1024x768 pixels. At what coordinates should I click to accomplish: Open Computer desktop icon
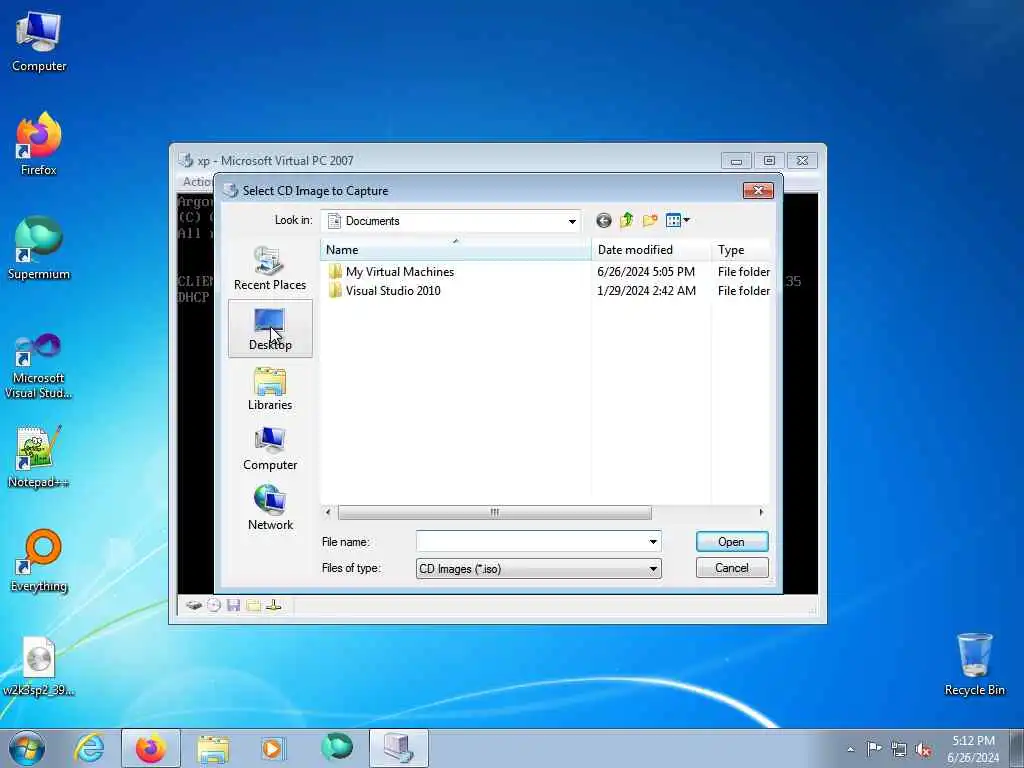coord(39,42)
